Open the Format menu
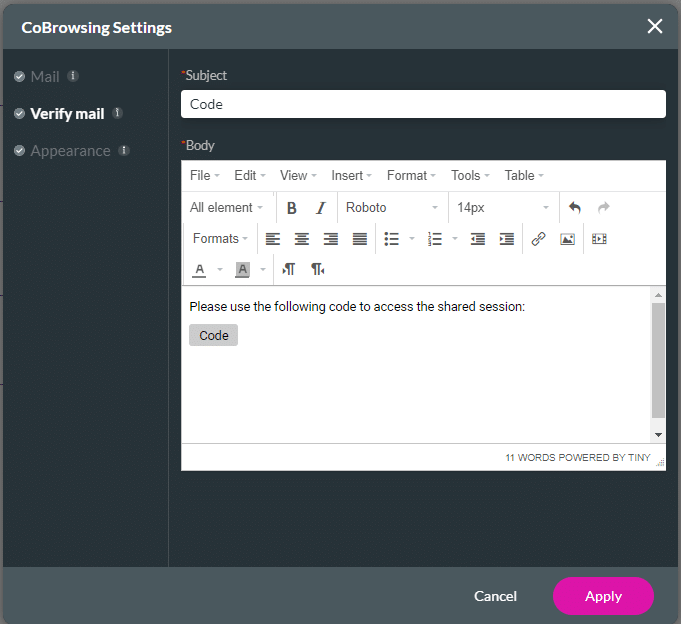Screen dimensions: 681x624 (x=411, y=175)
